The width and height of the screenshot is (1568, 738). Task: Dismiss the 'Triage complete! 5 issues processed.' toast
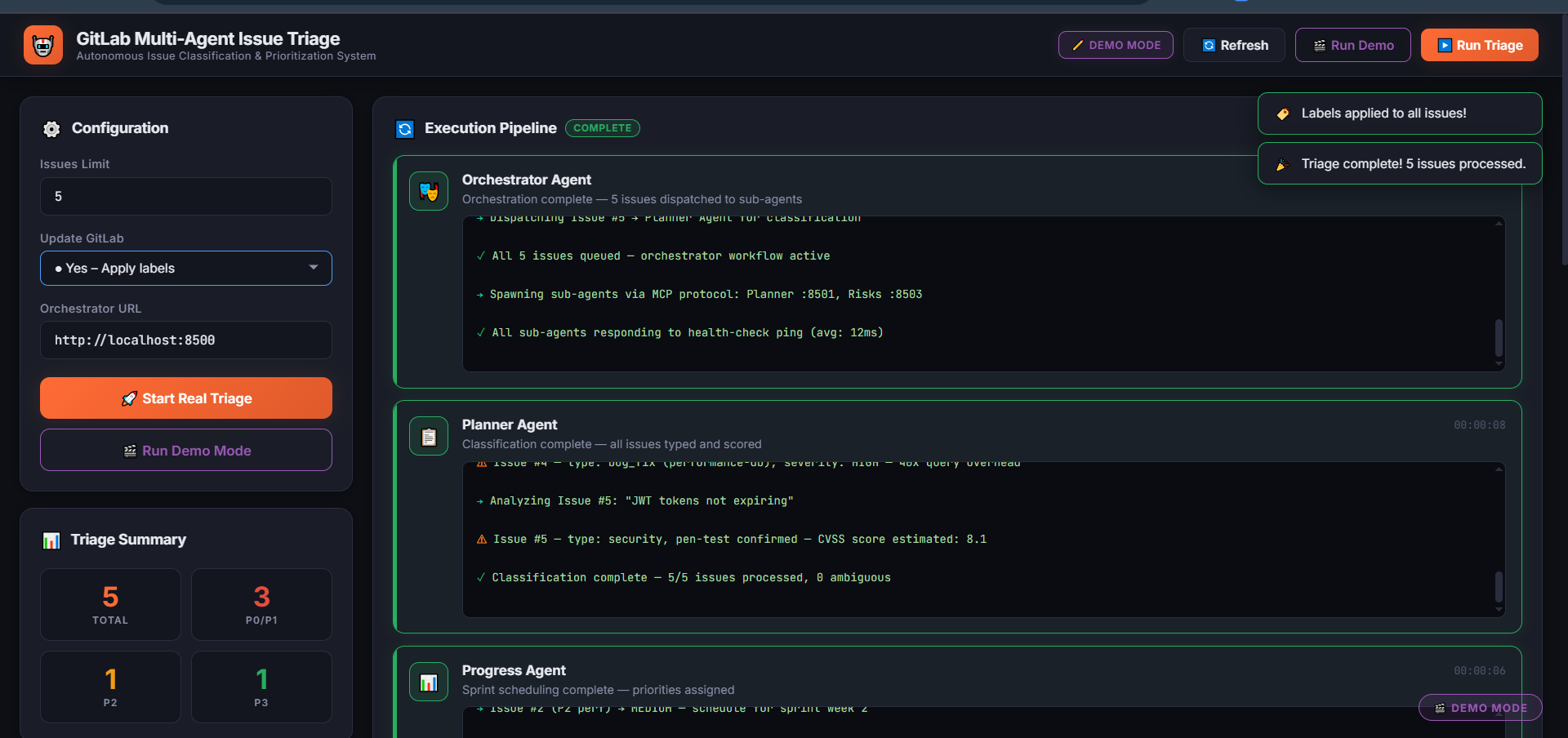tap(1400, 163)
